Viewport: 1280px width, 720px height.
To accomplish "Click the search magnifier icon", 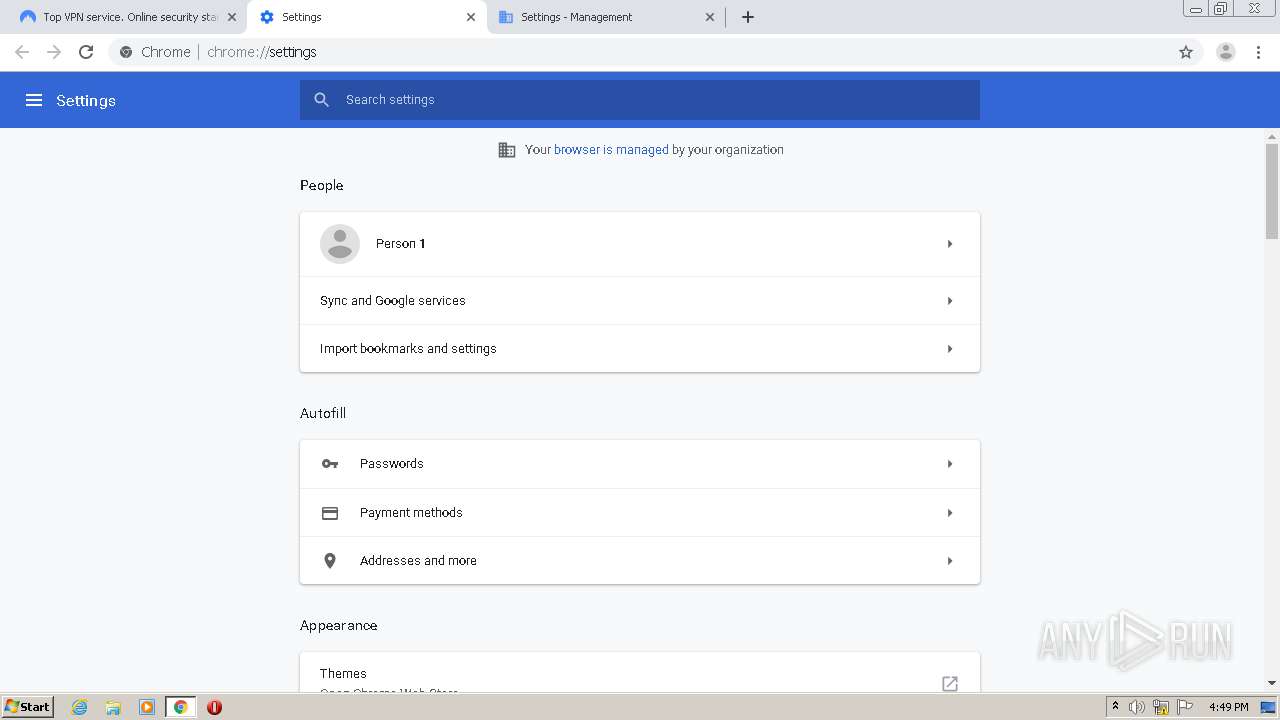I will pyautogui.click(x=322, y=100).
